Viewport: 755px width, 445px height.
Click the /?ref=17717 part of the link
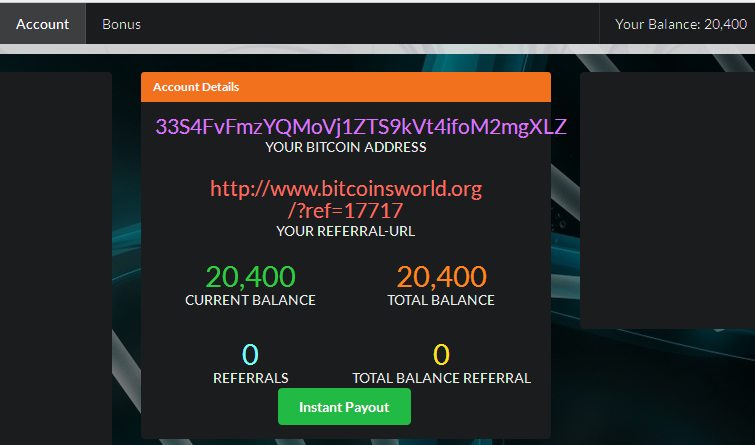tap(345, 211)
